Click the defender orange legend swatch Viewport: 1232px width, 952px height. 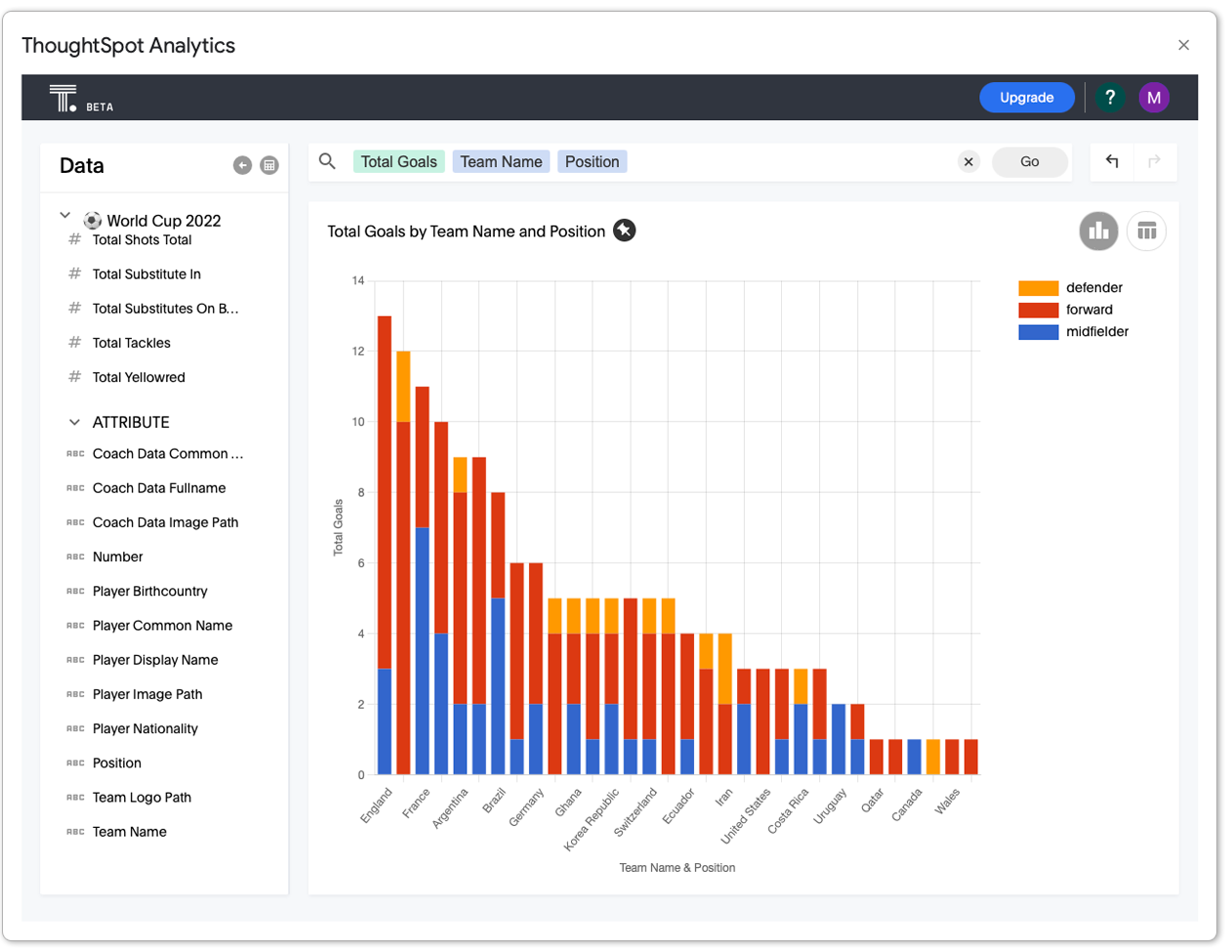1038,288
